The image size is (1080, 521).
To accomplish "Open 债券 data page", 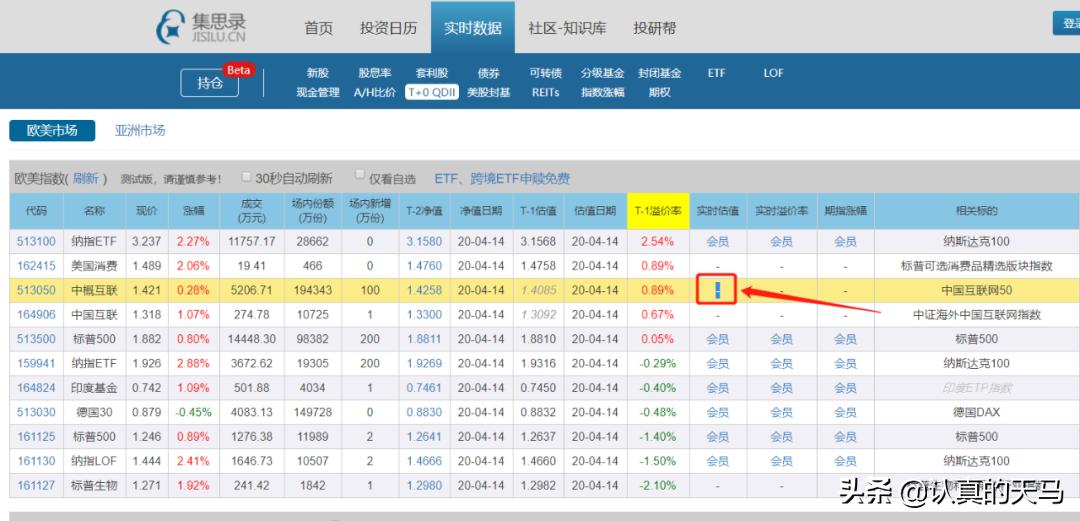I will pos(488,73).
